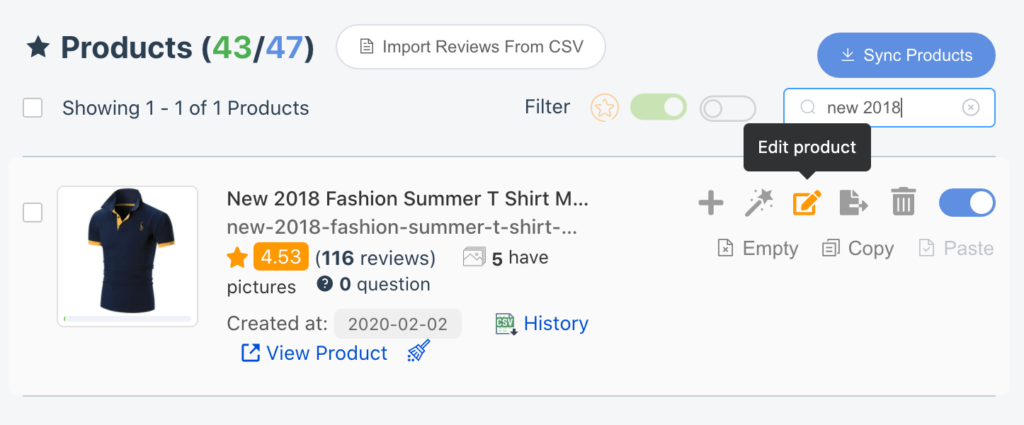This screenshot has width=1024, height=425.
Task: Click the navy polo shirt thumbnail
Action: 125,256
